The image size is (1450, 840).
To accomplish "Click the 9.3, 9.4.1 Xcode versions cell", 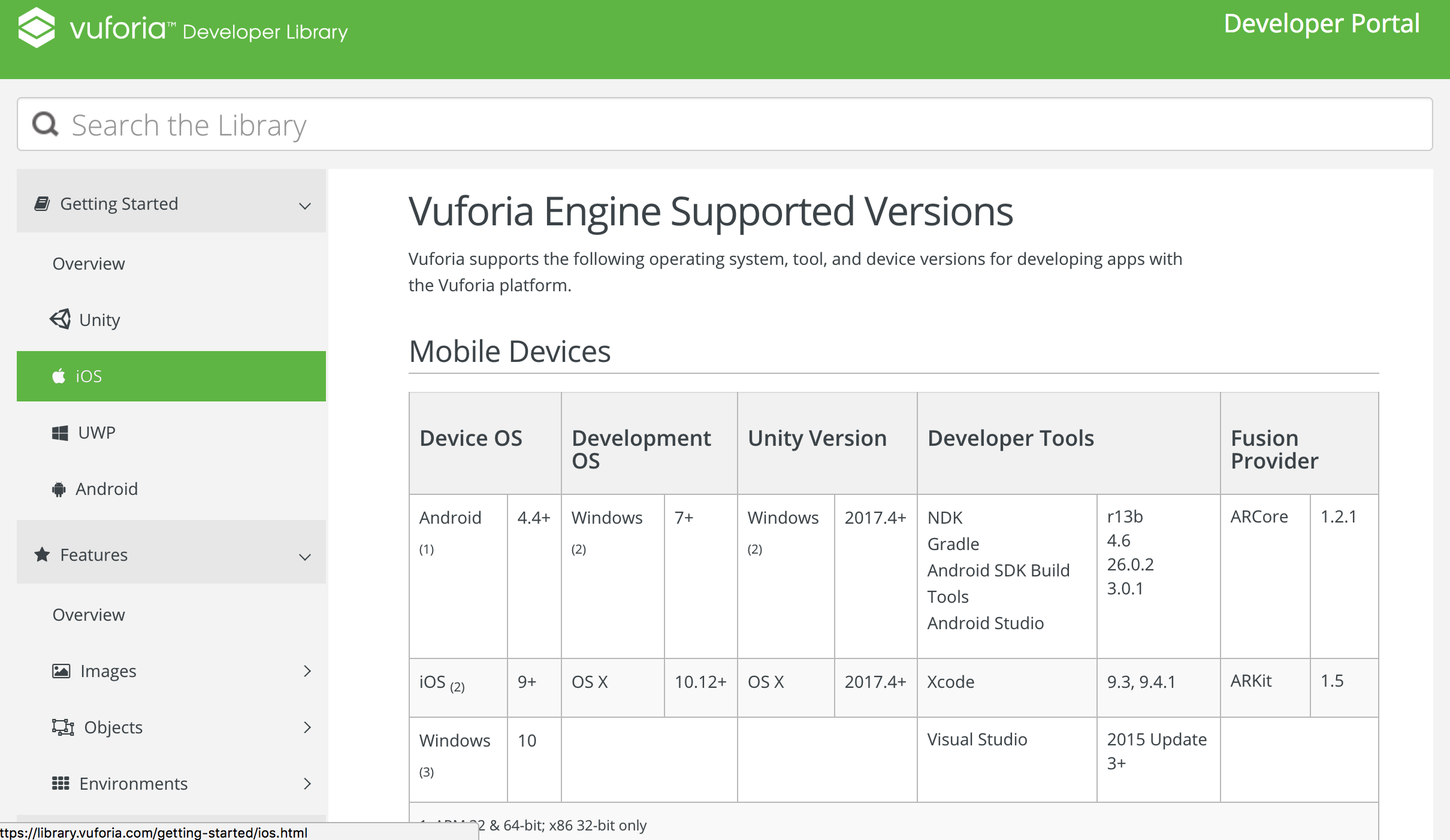I will (x=1159, y=688).
